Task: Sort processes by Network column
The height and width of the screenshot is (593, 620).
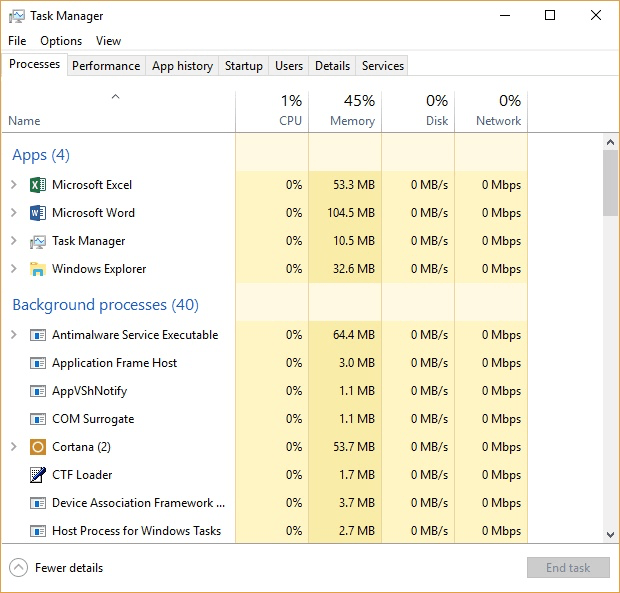Action: 491,111
